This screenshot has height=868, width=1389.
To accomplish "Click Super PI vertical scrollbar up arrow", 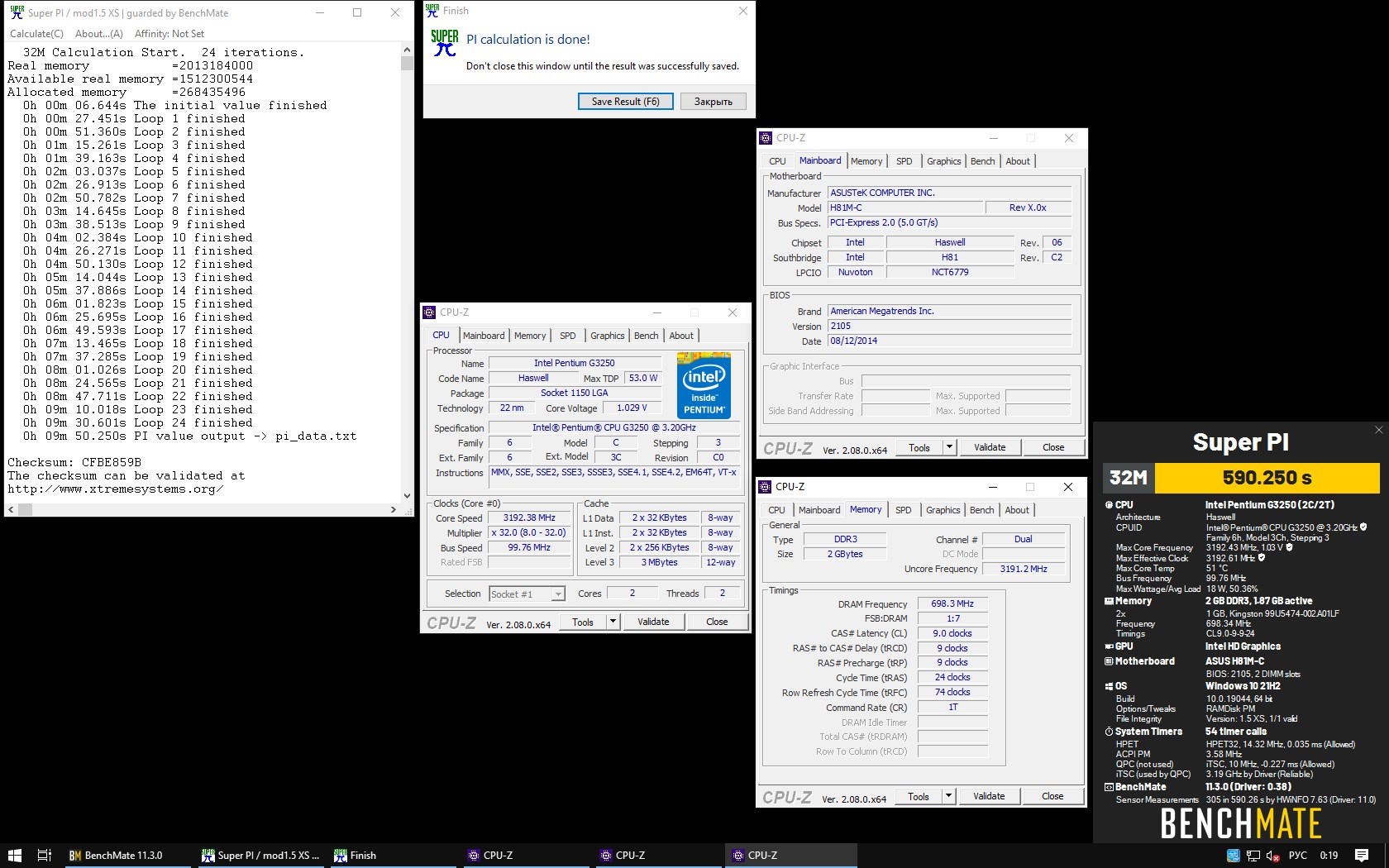I will pyautogui.click(x=406, y=50).
